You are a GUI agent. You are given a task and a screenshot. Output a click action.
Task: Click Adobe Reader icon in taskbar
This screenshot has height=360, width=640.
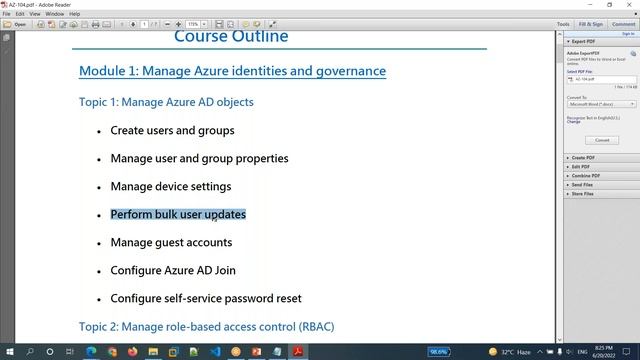[x=298, y=351]
